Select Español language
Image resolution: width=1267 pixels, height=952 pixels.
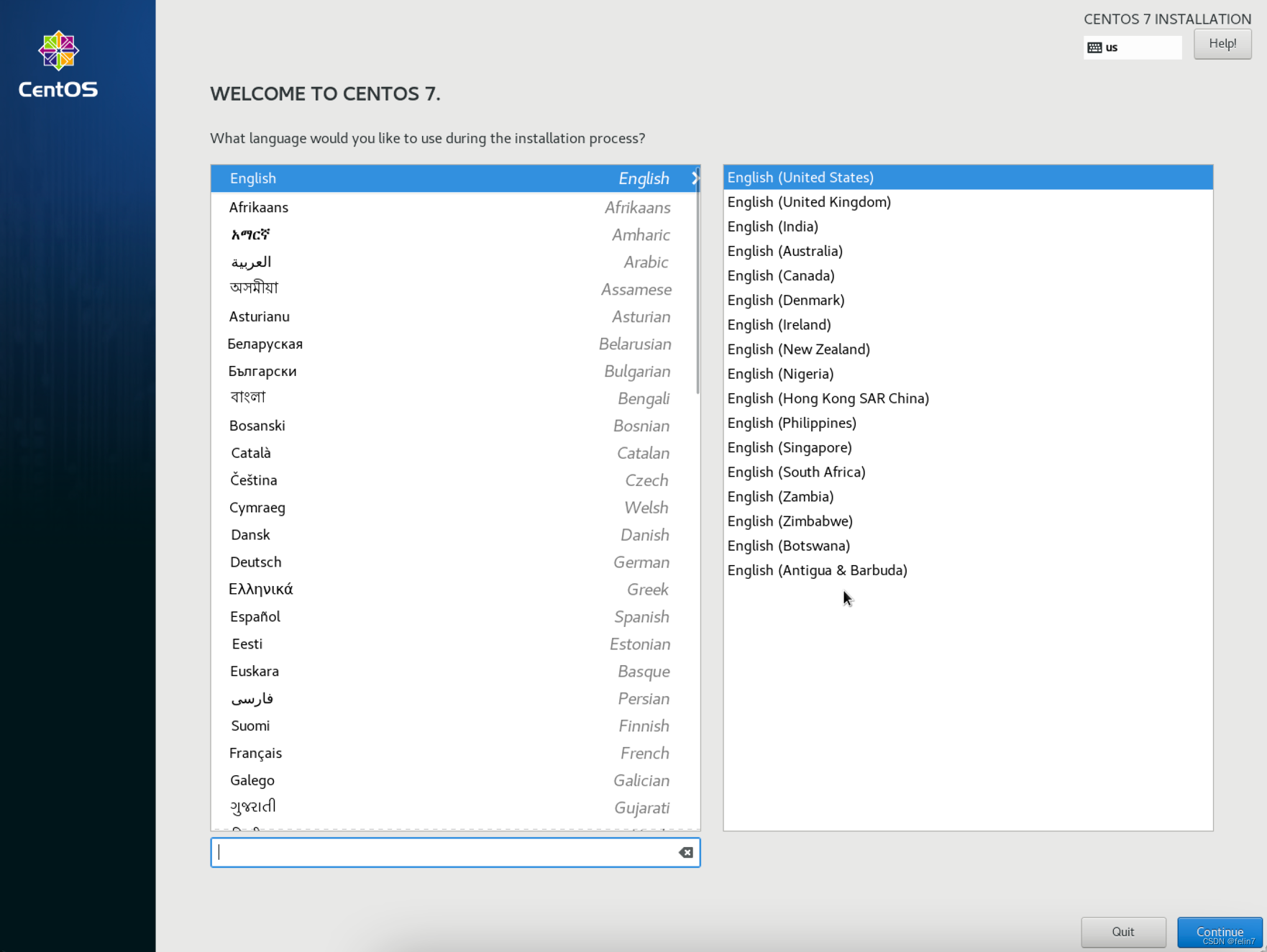455,617
